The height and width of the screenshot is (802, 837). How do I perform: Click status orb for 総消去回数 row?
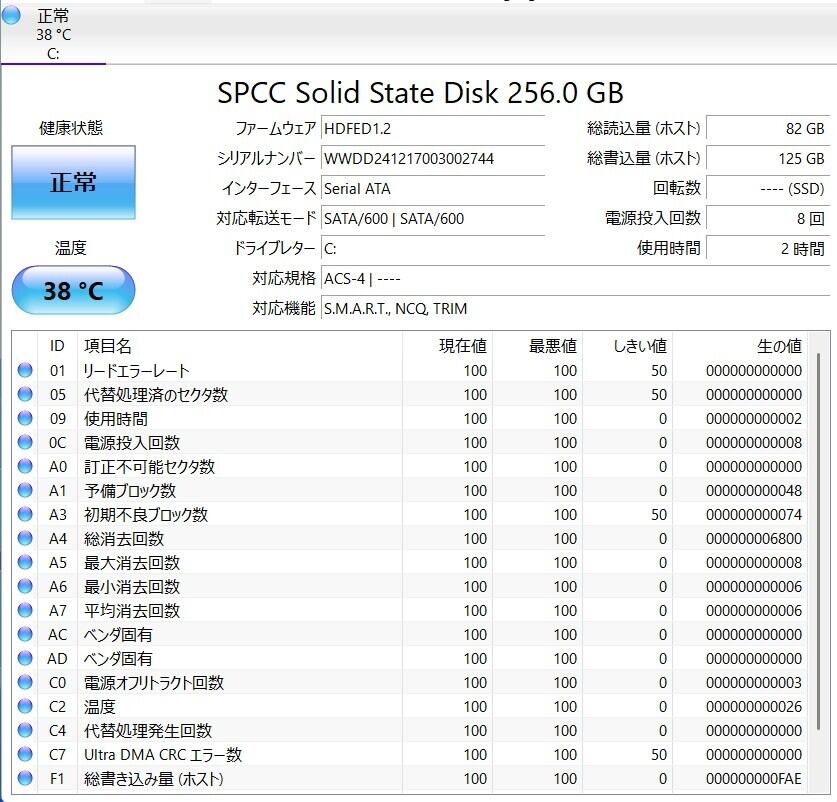point(25,539)
